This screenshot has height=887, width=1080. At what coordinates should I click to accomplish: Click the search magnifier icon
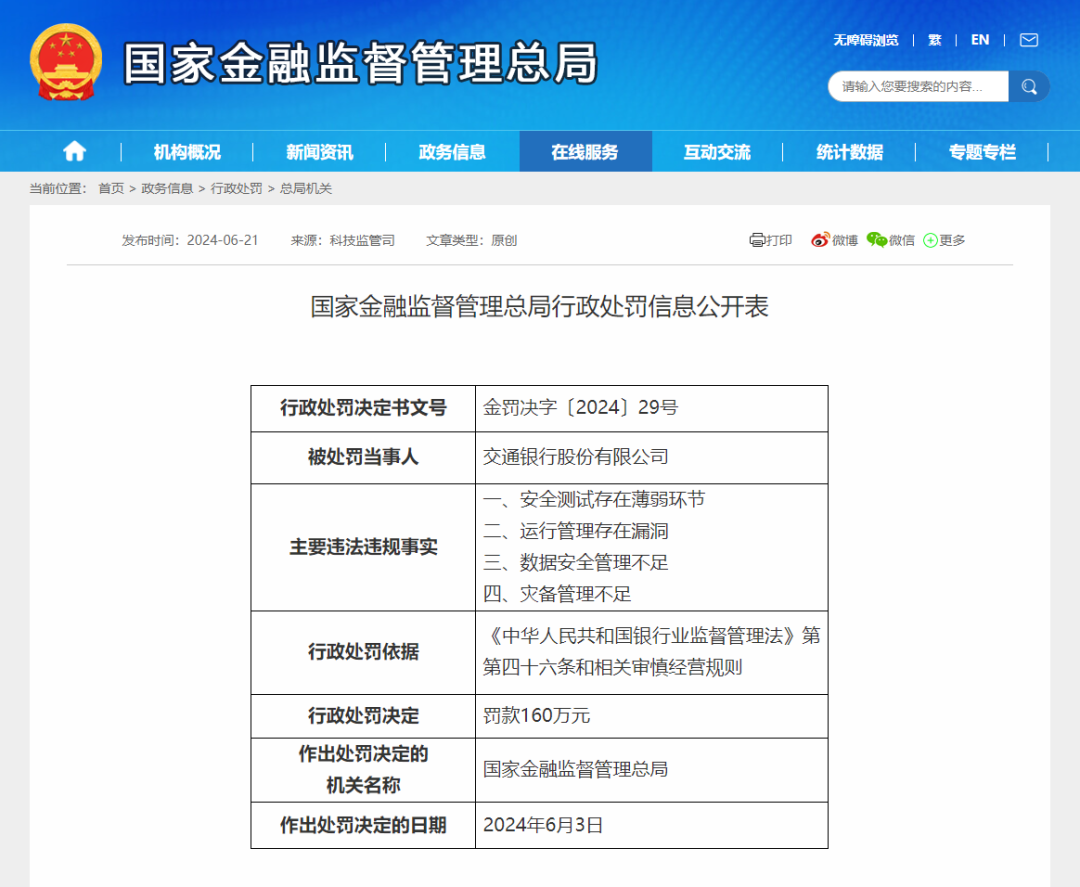pyautogui.click(x=1029, y=87)
